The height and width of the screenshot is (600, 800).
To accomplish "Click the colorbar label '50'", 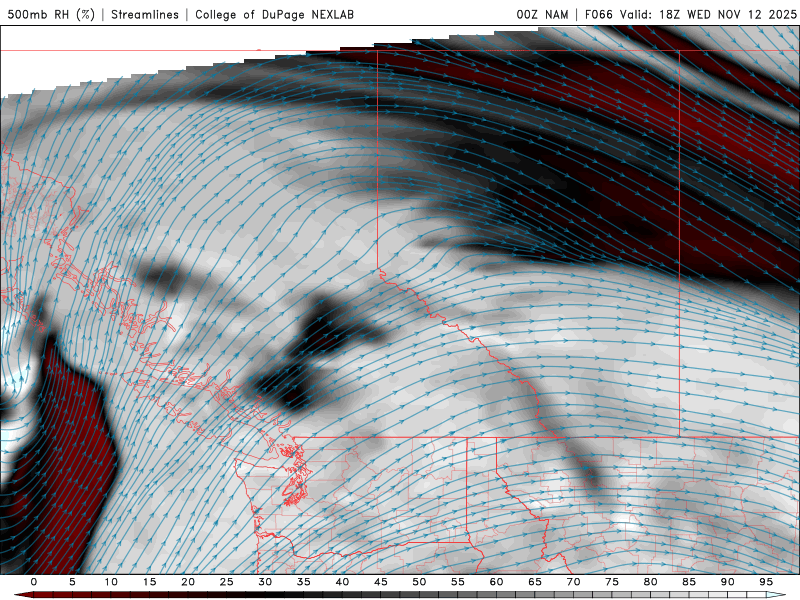I will tap(419, 582).
